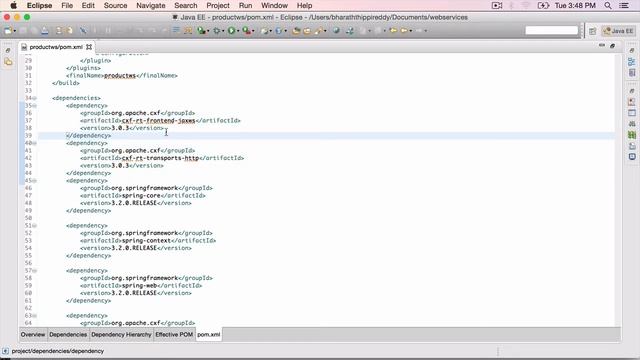Switch to the Dependencies tab

click(68, 334)
